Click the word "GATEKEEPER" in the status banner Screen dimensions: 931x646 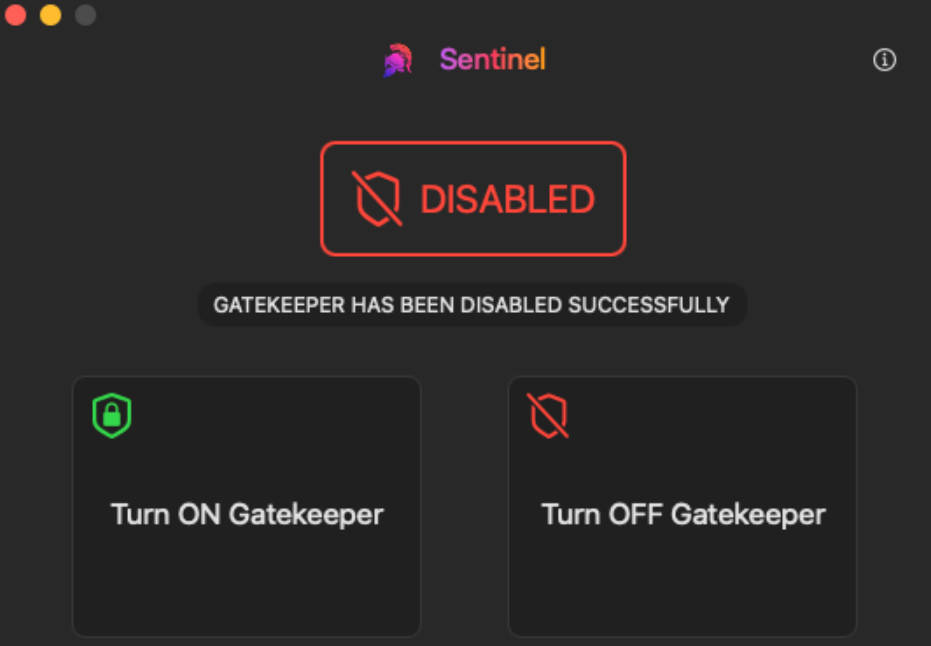pos(279,305)
